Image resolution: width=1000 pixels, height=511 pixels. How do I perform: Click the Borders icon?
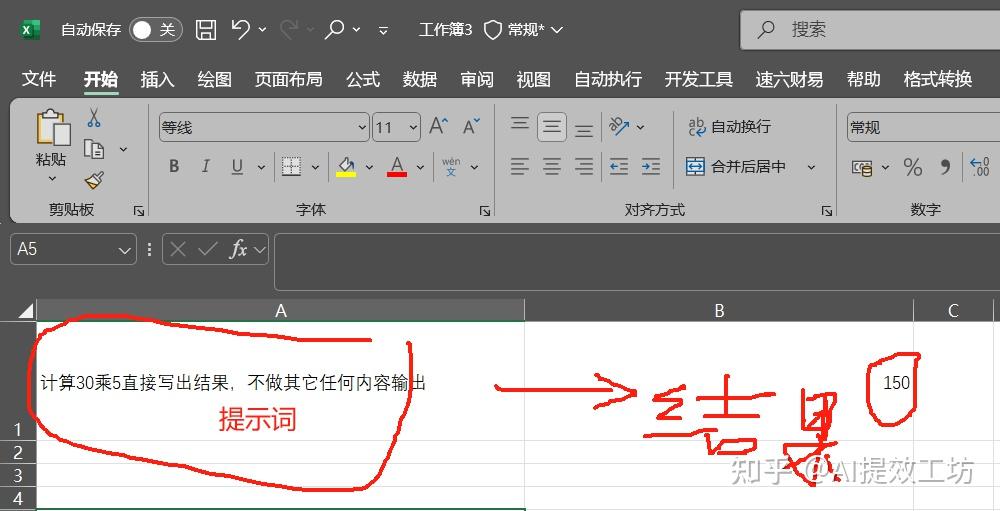[x=291, y=167]
